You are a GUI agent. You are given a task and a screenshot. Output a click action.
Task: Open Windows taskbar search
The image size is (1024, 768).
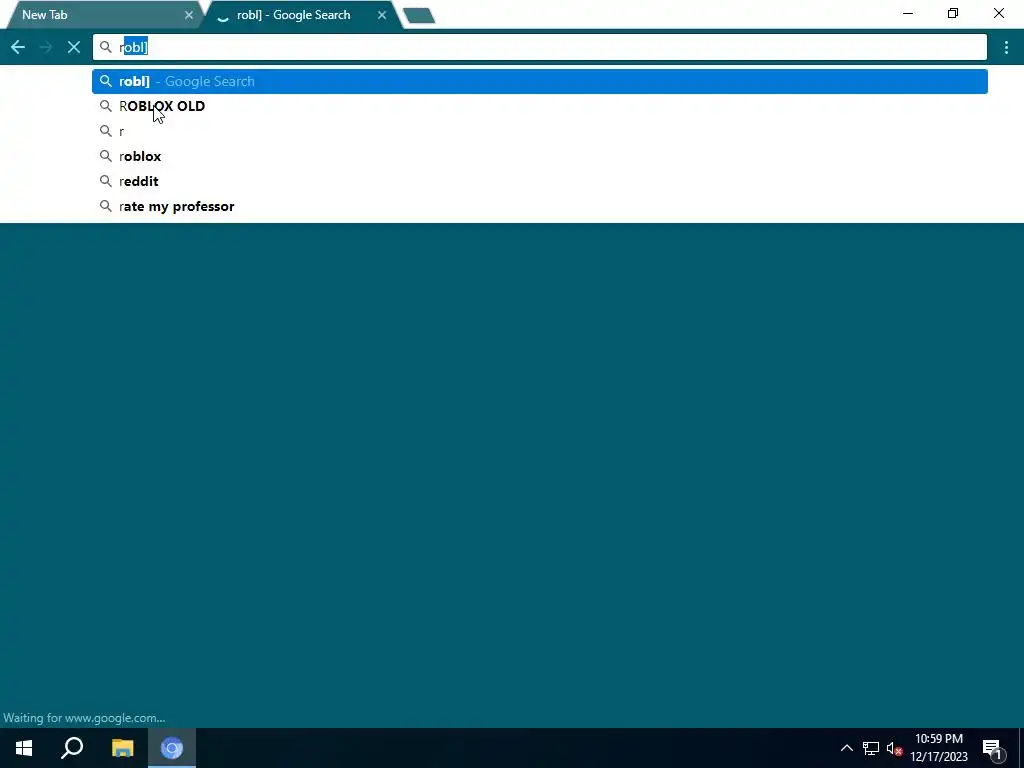72,748
